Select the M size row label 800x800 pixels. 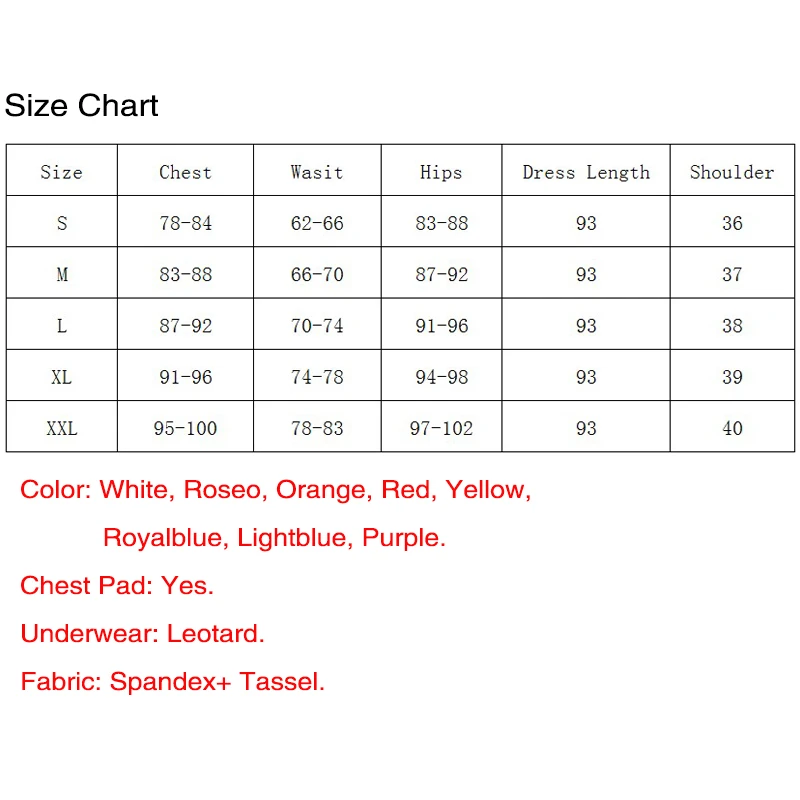tap(62, 274)
